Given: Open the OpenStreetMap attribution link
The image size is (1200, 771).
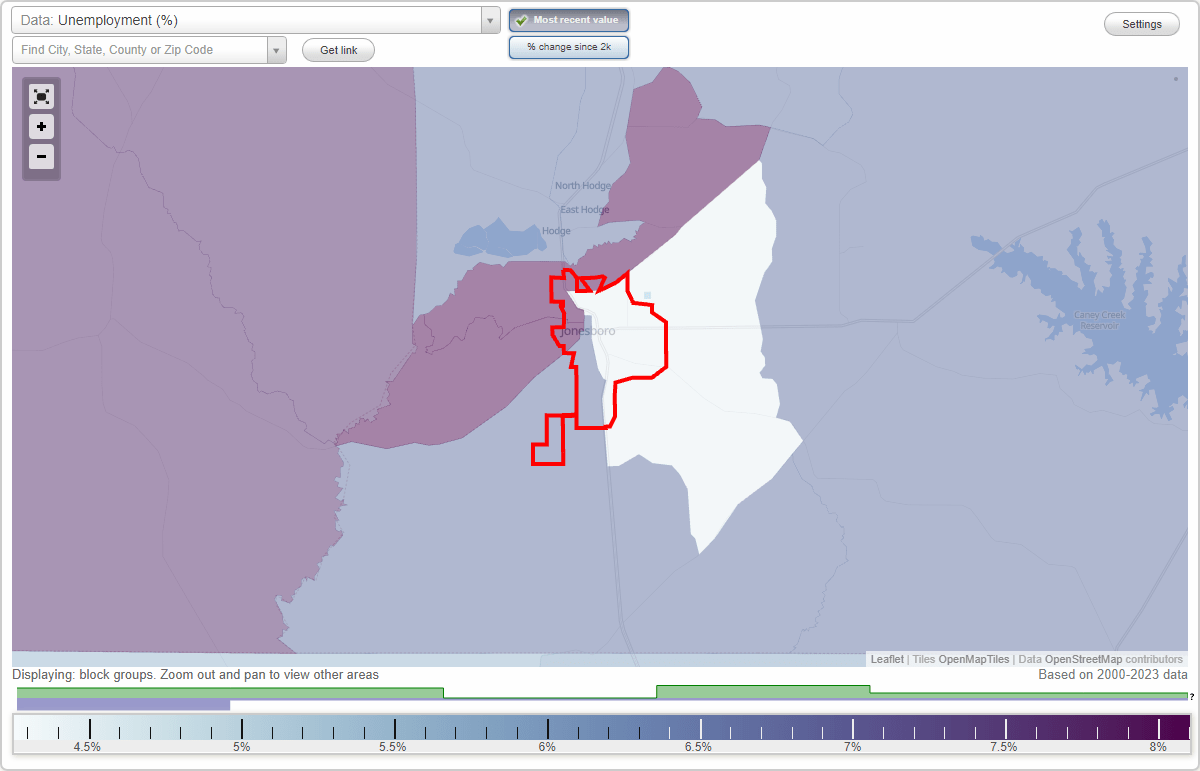Looking at the screenshot, I should tap(1083, 660).
